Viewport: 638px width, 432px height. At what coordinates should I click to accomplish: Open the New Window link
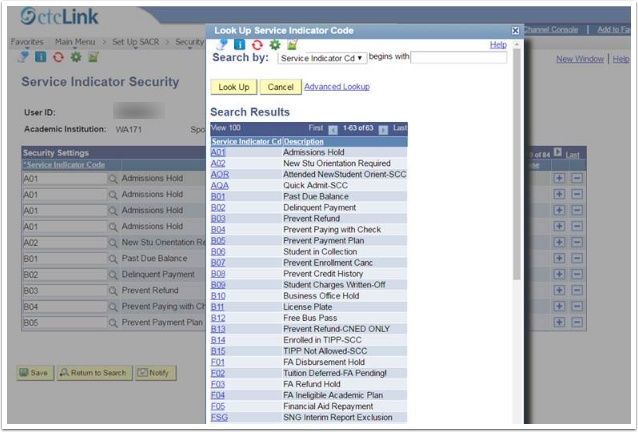[x=580, y=59]
